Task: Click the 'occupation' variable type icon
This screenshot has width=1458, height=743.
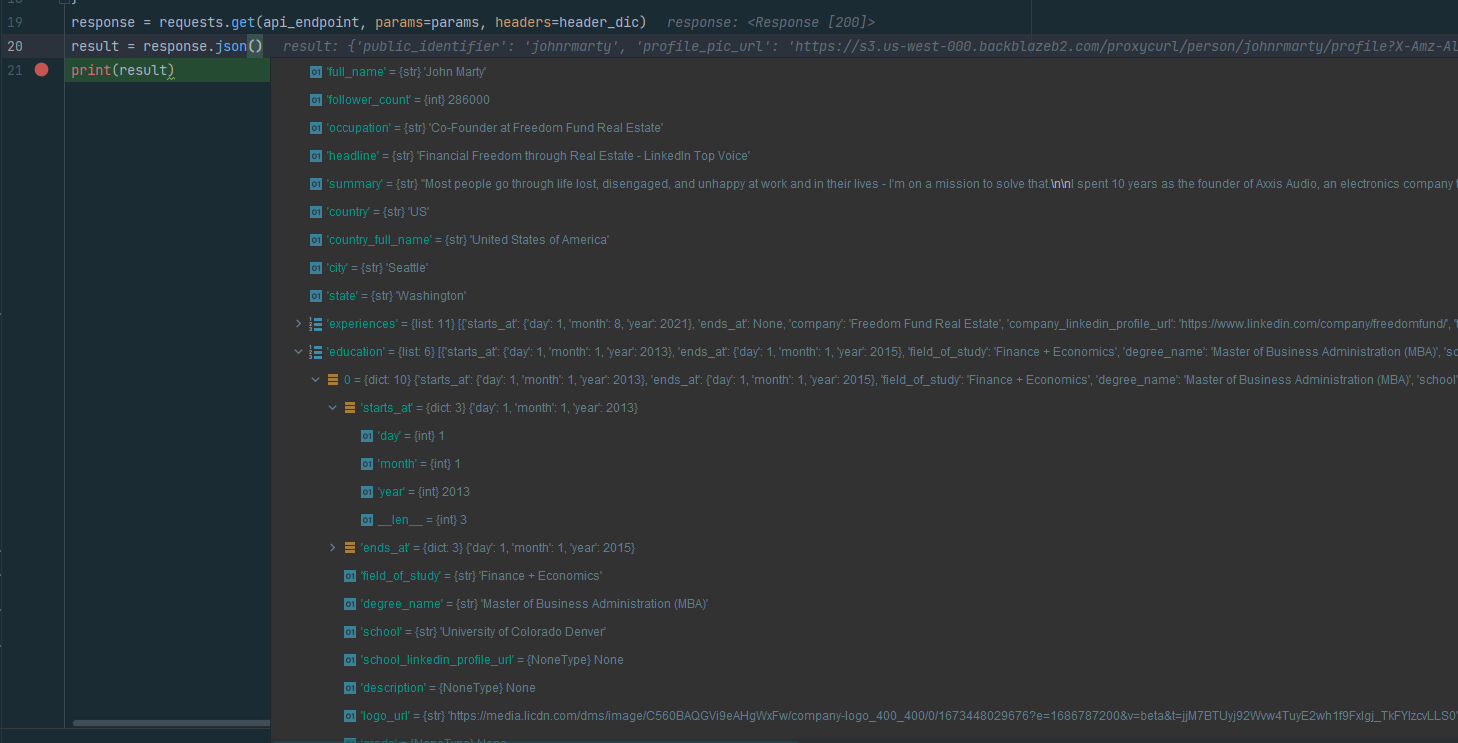Action: coord(316,128)
